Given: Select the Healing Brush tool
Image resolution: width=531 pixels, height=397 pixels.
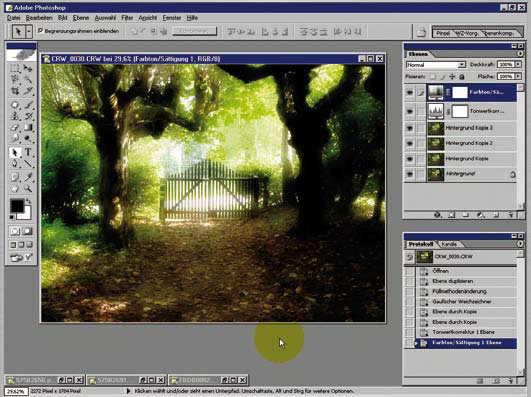Looking at the screenshot, I should click(15, 105).
